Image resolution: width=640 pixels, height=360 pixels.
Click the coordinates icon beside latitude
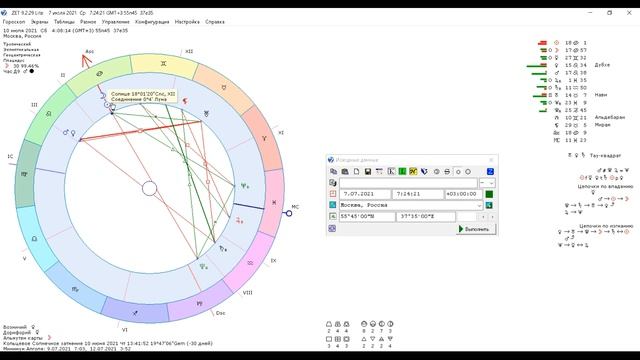(x=333, y=216)
